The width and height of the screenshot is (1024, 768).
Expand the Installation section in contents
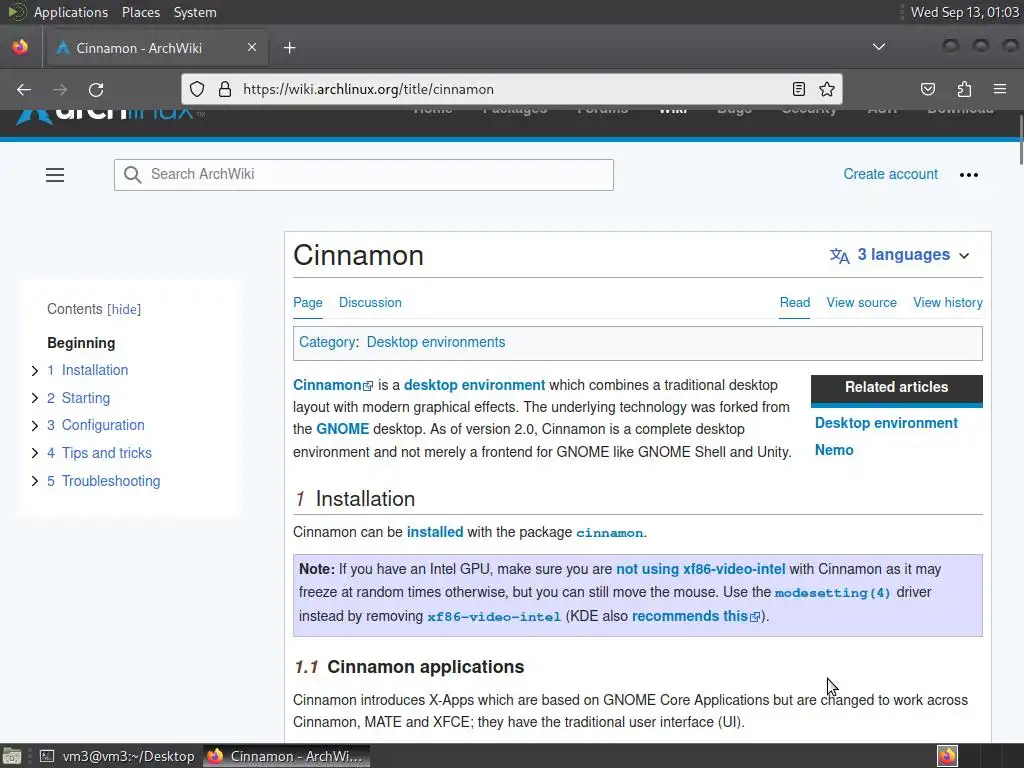tap(35, 371)
